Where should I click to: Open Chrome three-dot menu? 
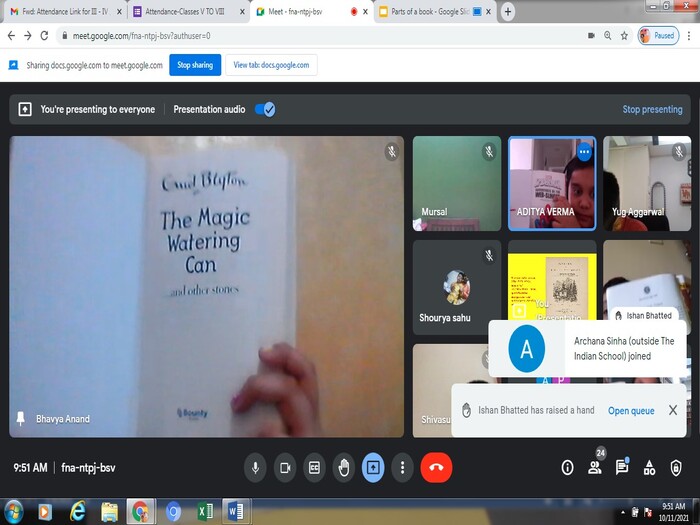click(x=689, y=36)
